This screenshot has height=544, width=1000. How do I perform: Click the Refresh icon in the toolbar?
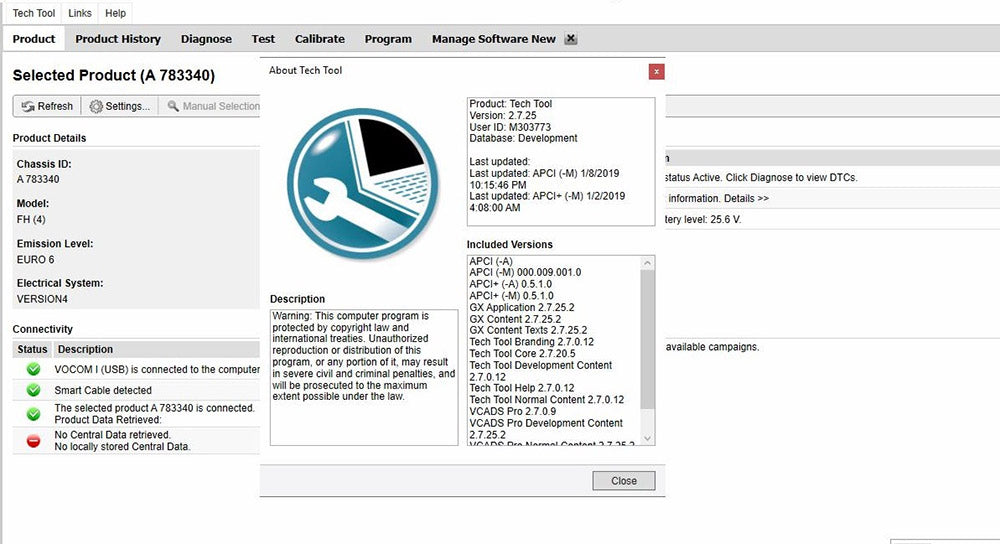tap(27, 106)
